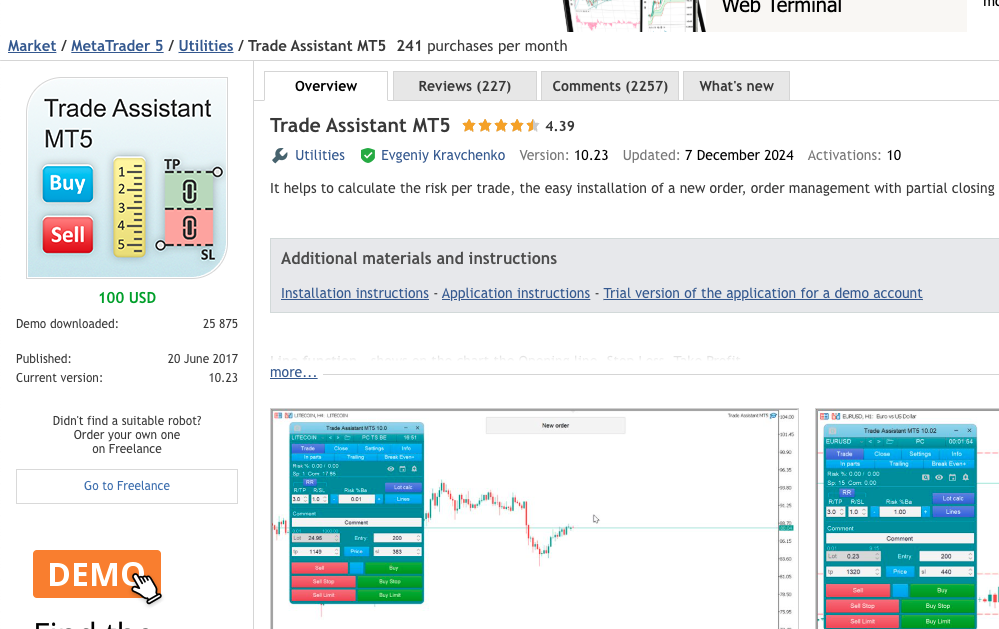Screen dimensions: 999x629
Task: Click the Current version 10.23 row
Action: pos(127,378)
